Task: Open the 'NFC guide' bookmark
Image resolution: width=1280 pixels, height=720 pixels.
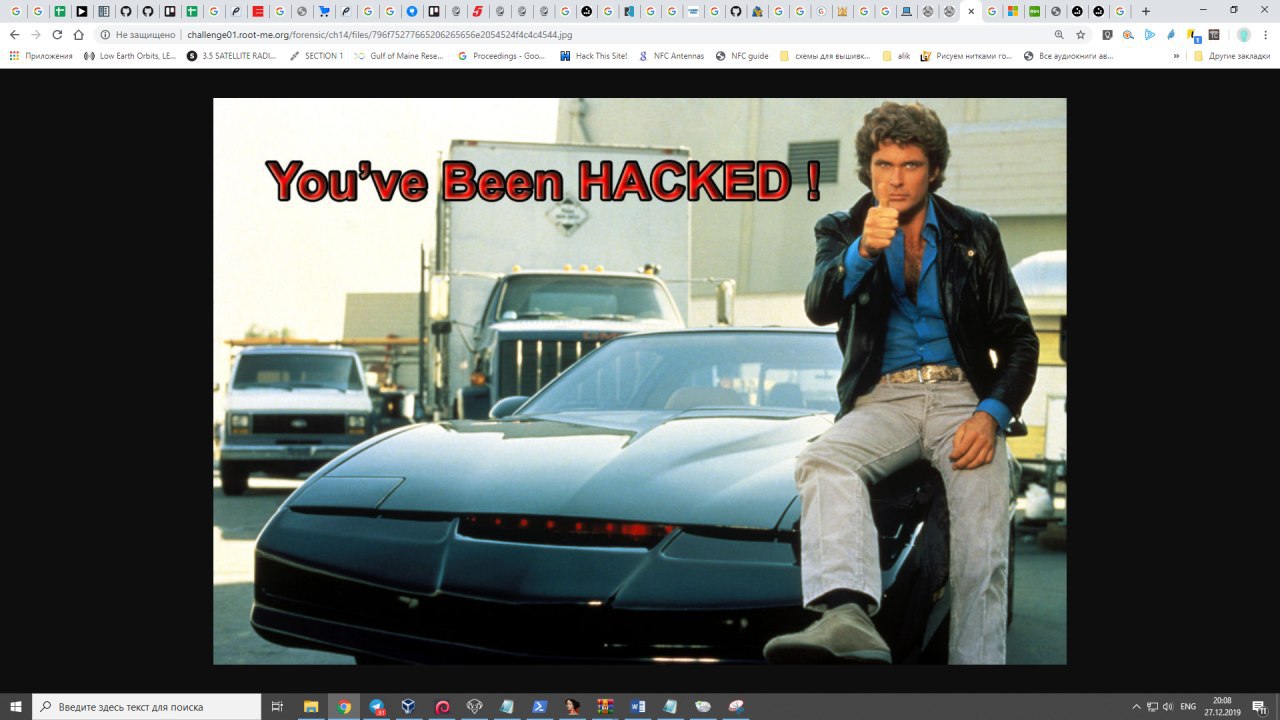Action: click(x=742, y=56)
